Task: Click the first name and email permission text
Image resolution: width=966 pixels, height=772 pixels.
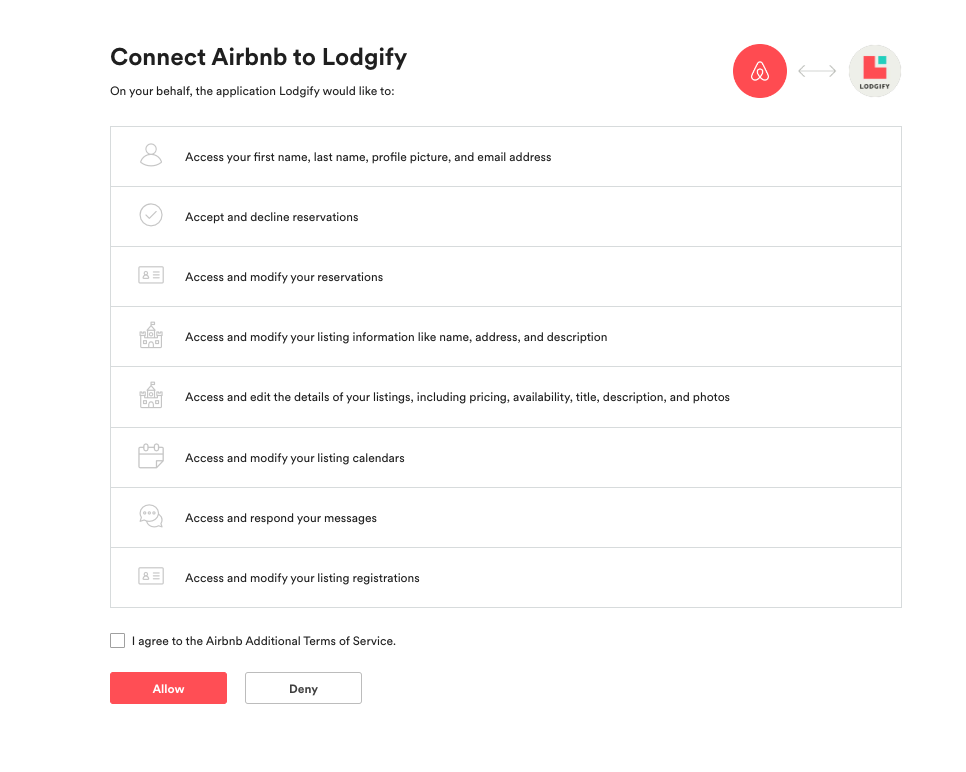Action: click(x=368, y=157)
